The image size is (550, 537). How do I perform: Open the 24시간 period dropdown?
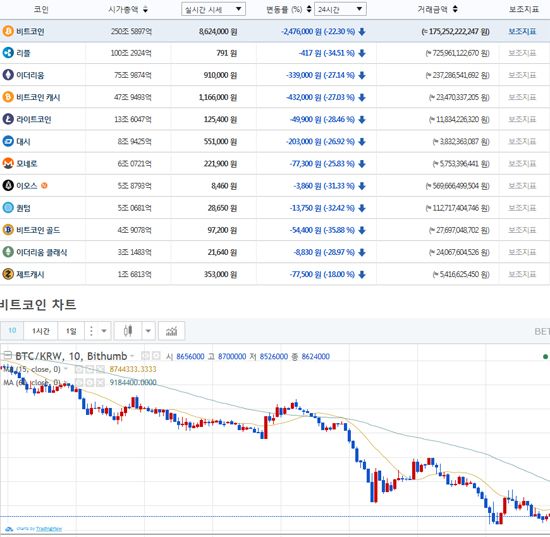340,9
